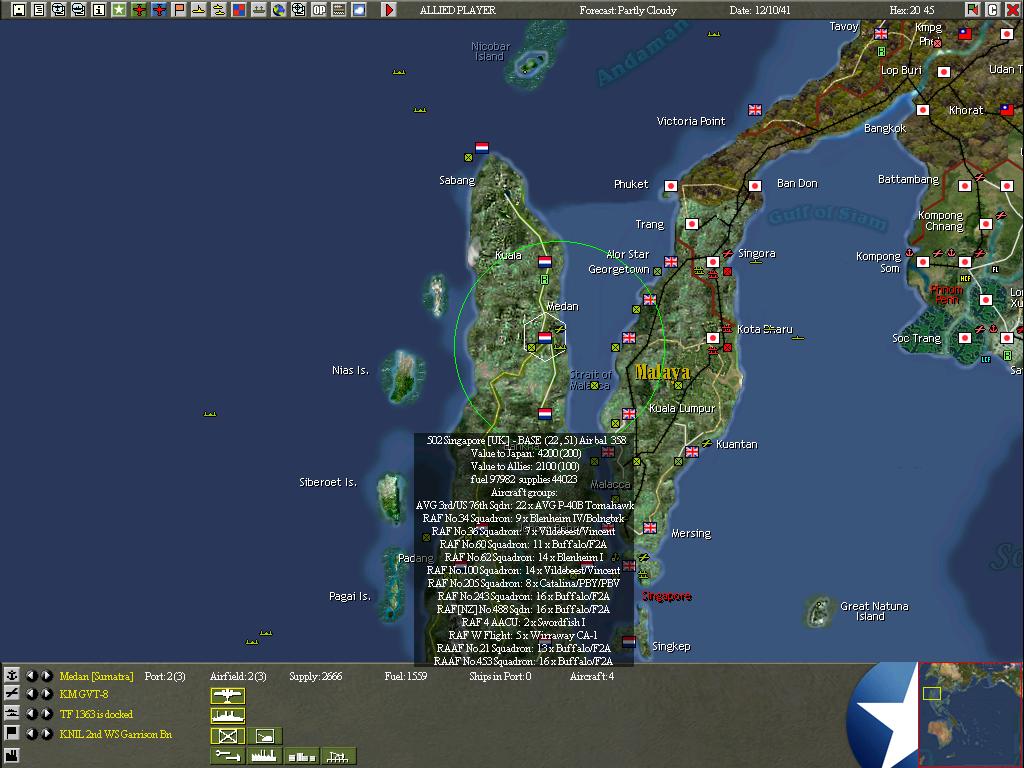
Task: Click the 'C' button at top right
Action: 993,10
